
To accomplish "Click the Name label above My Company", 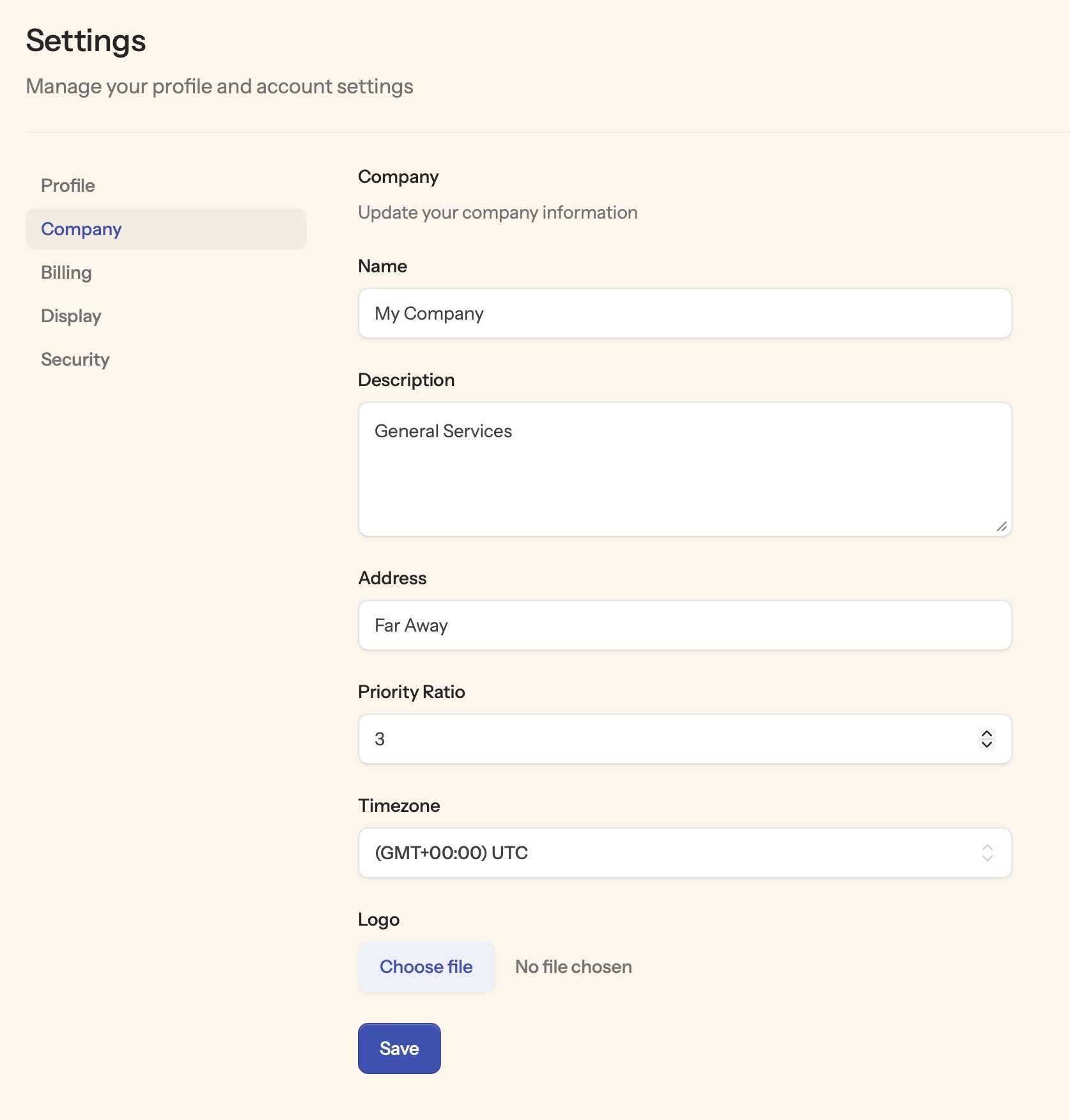I will coord(383,266).
